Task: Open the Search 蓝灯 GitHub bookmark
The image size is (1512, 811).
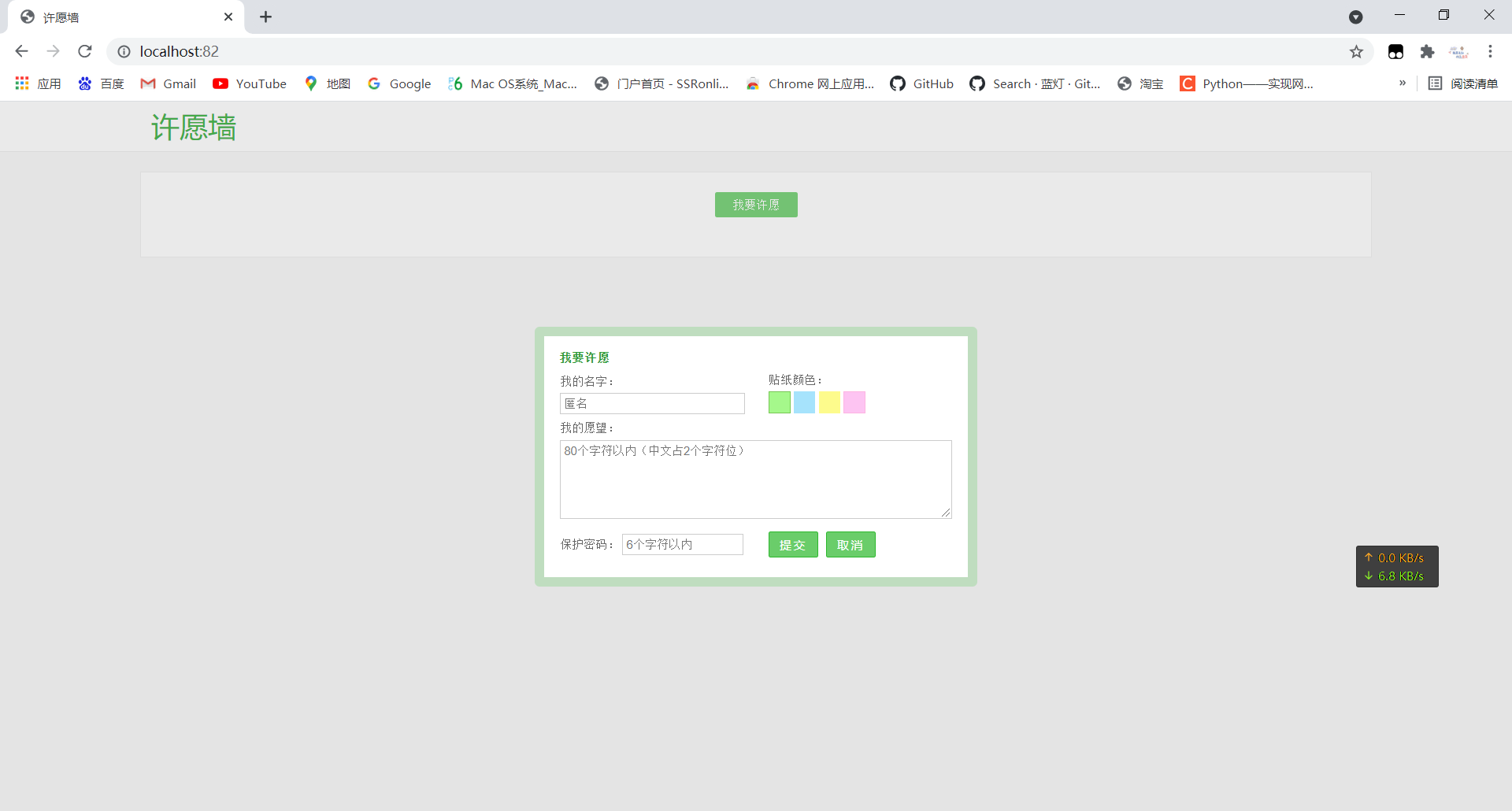Action: coord(1036,83)
